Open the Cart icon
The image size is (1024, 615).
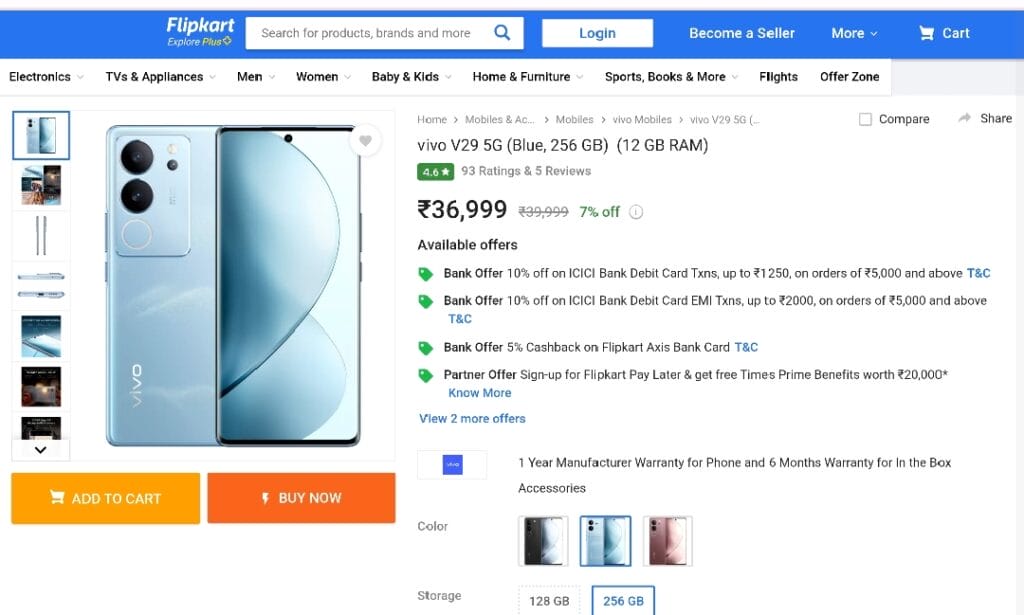(926, 33)
